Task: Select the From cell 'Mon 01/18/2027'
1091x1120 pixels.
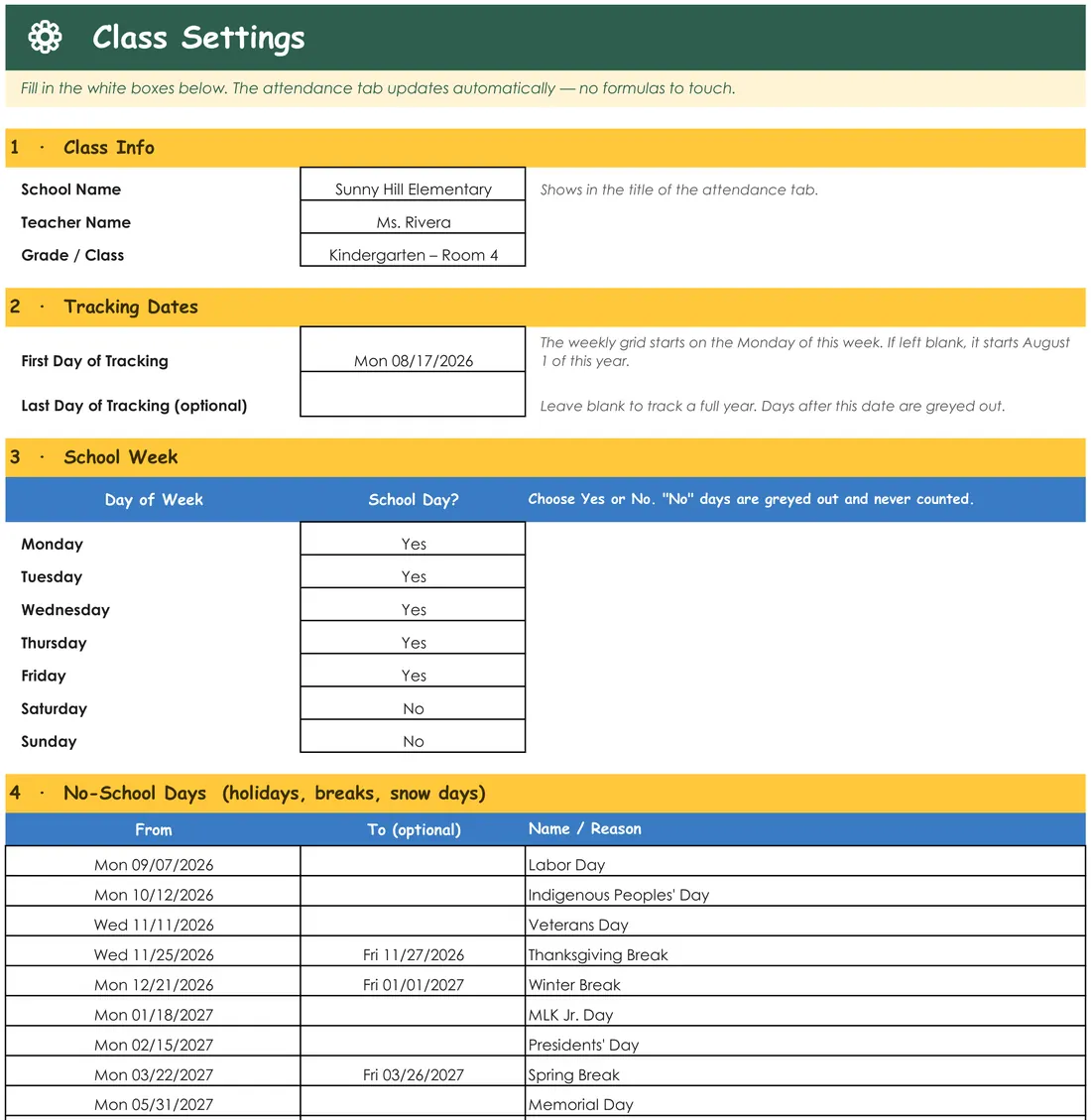Action: pyautogui.click(x=153, y=1012)
